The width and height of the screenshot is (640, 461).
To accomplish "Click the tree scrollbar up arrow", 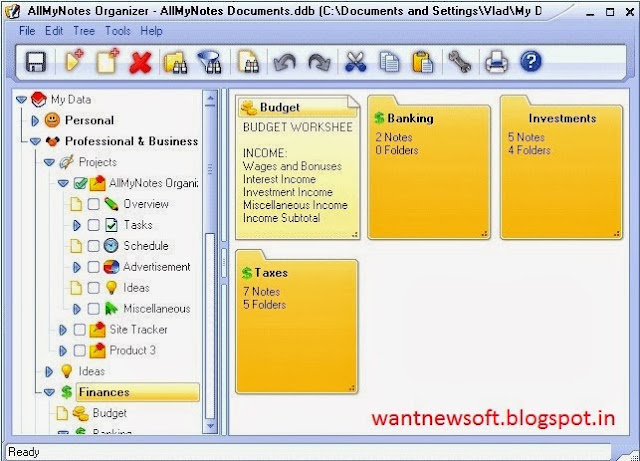I will pyautogui.click(x=210, y=99).
